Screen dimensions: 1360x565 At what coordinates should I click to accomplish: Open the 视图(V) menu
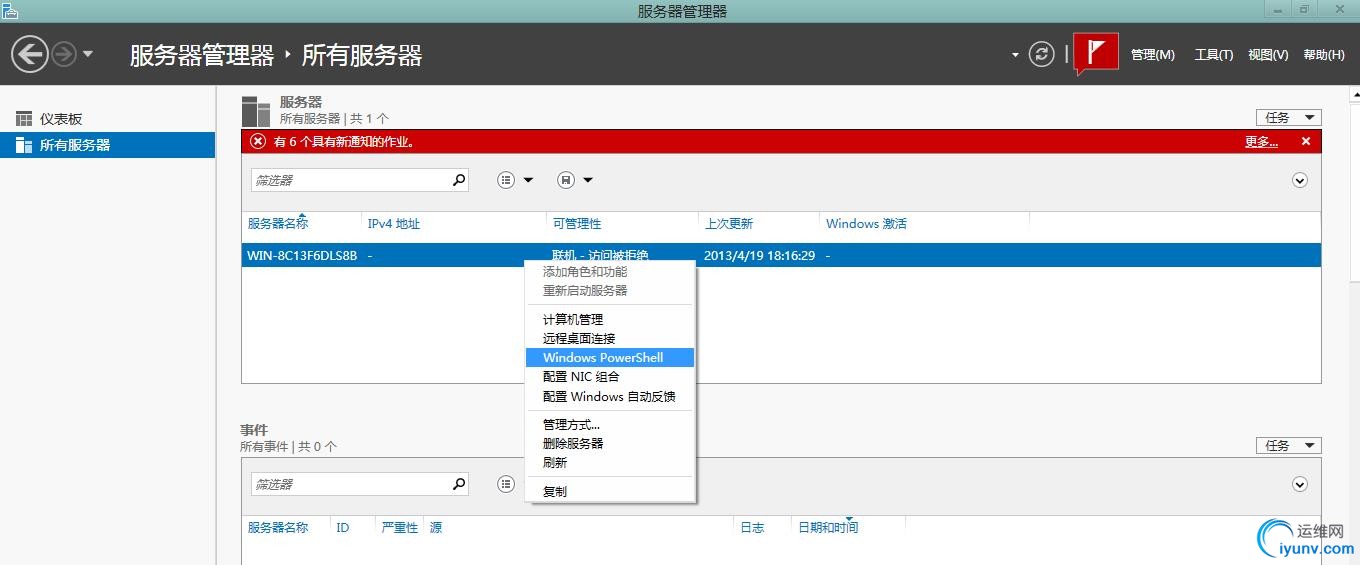1268,55
